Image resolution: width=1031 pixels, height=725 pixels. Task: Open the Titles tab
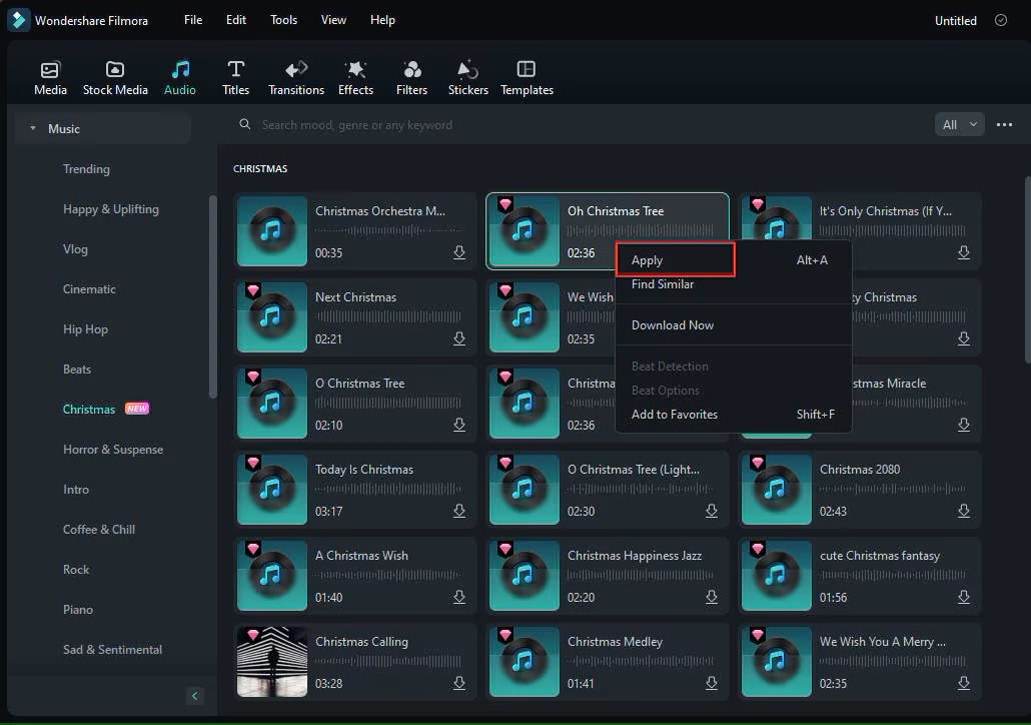235,78
